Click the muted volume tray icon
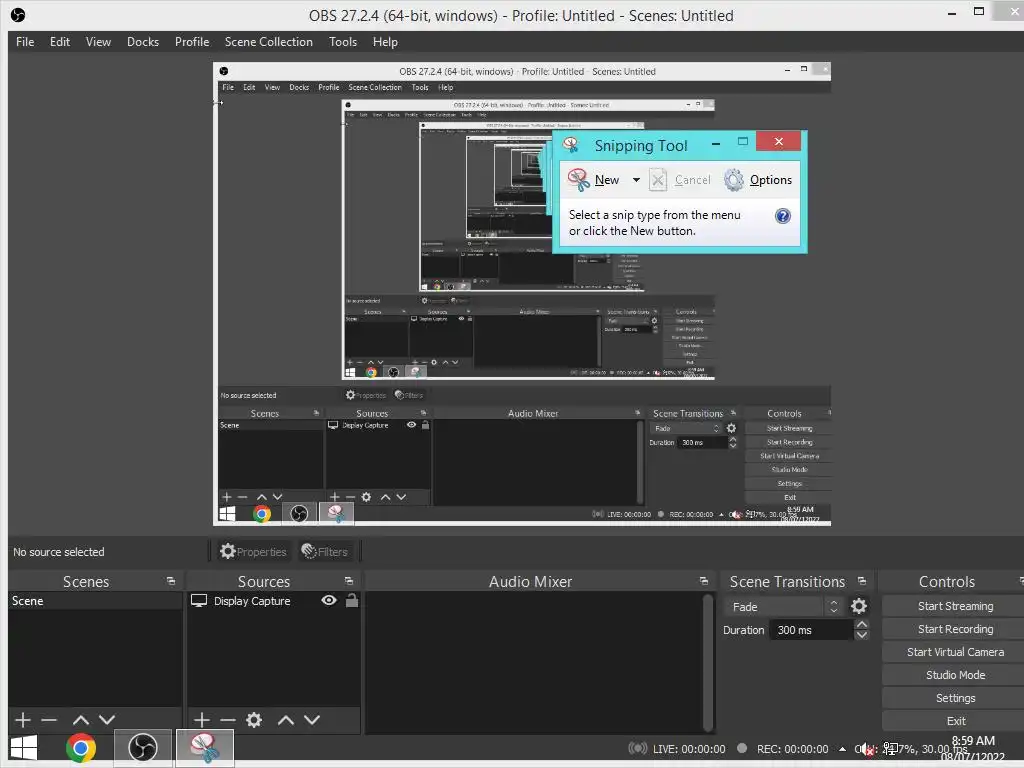 click(x=865, y=750)
